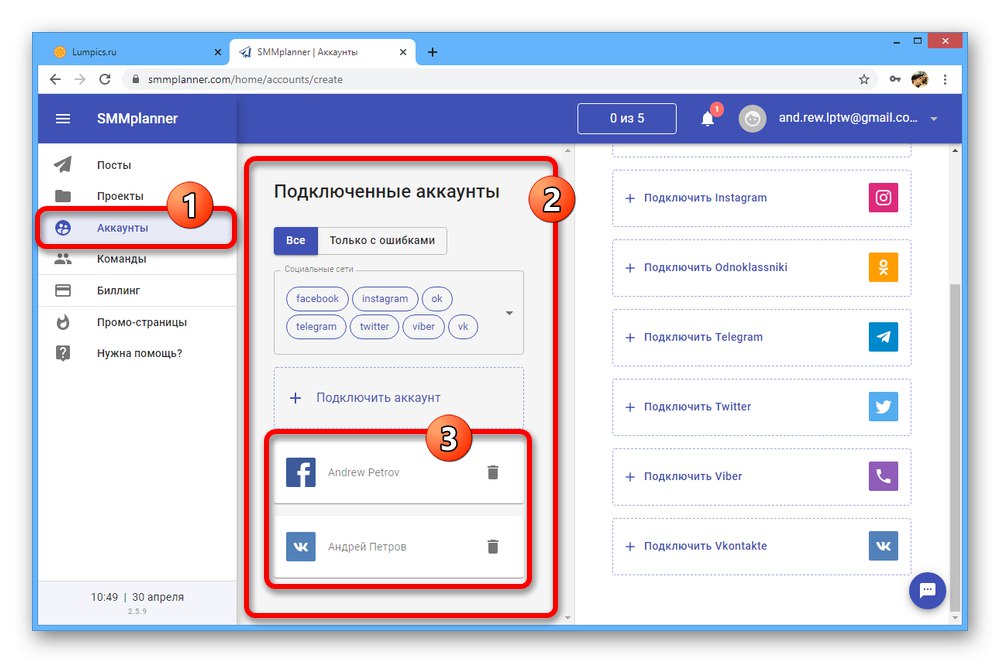
Task: Click the Telegram logo icon
Action: coord(883,337)
